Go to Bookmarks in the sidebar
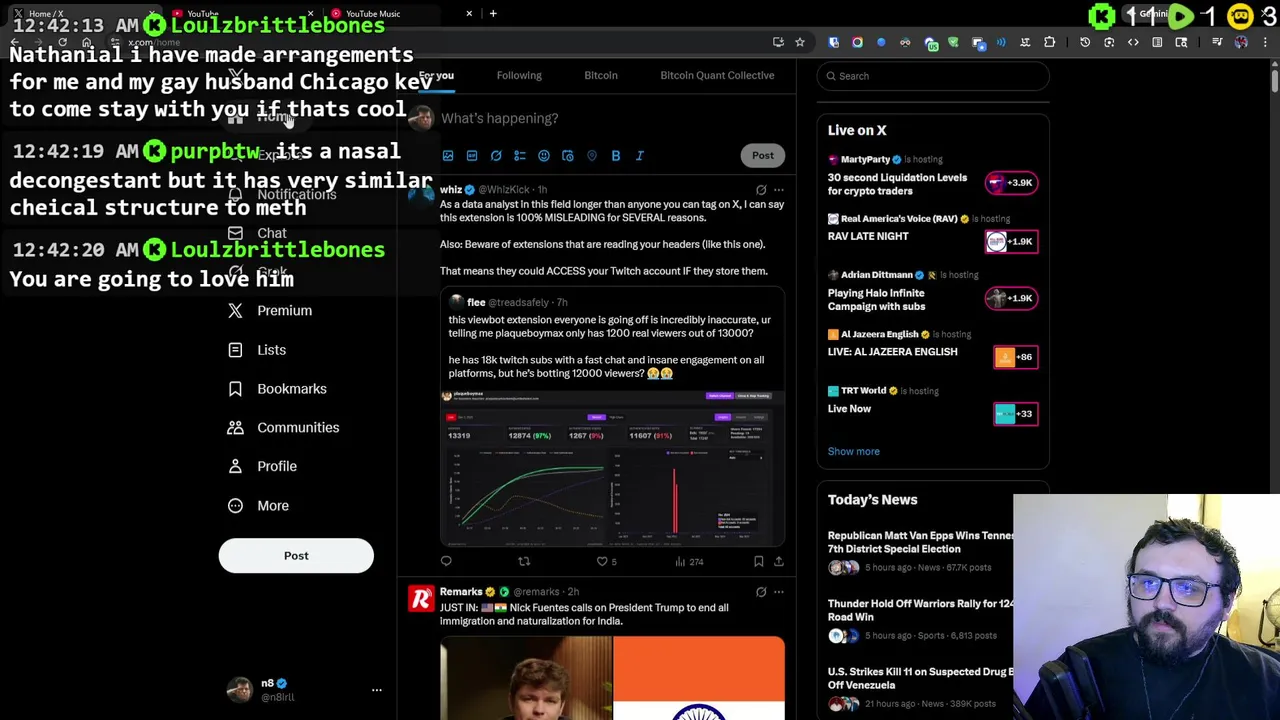1280x720 pixels. point(277,389)
